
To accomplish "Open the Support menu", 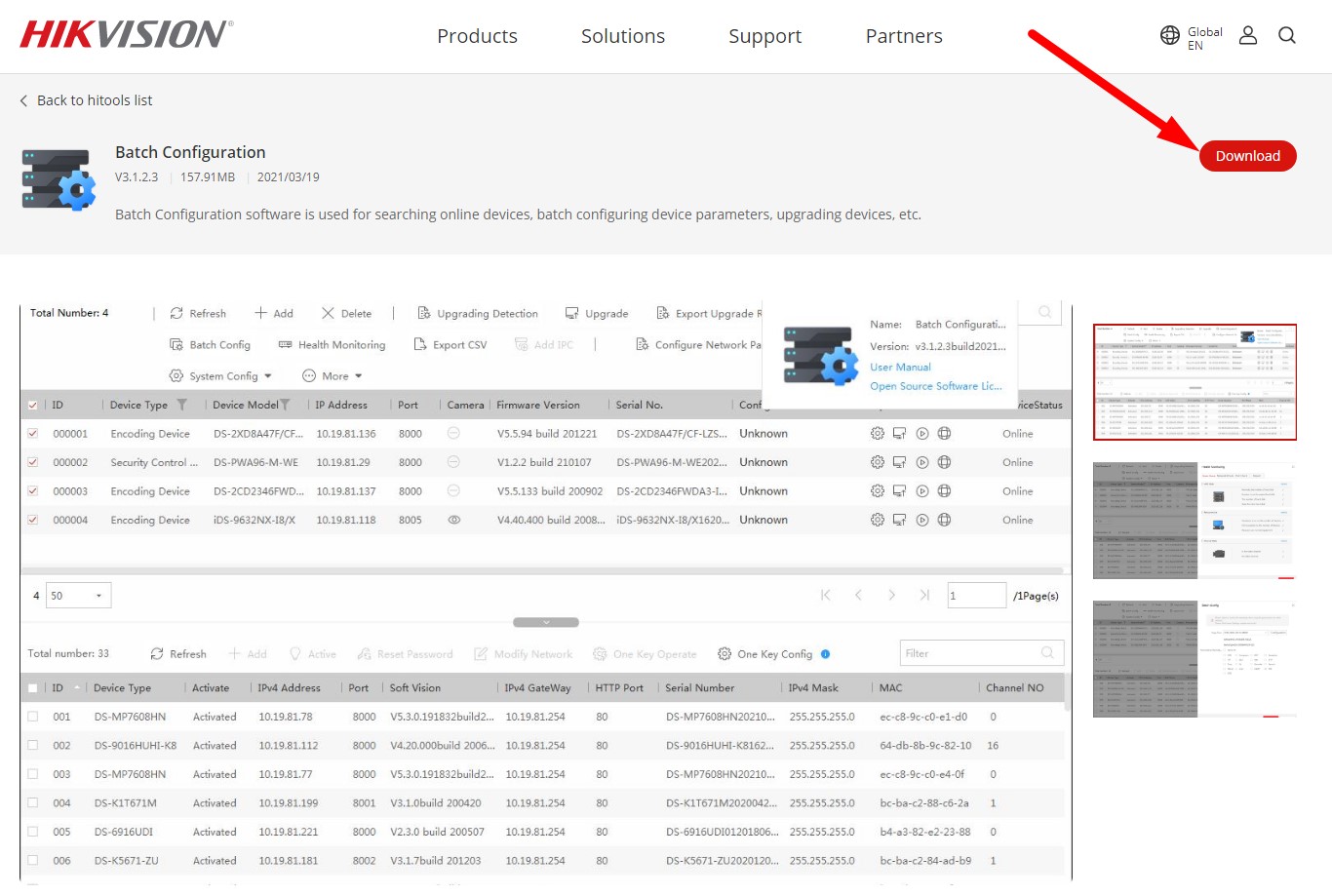I will [764, 36].
